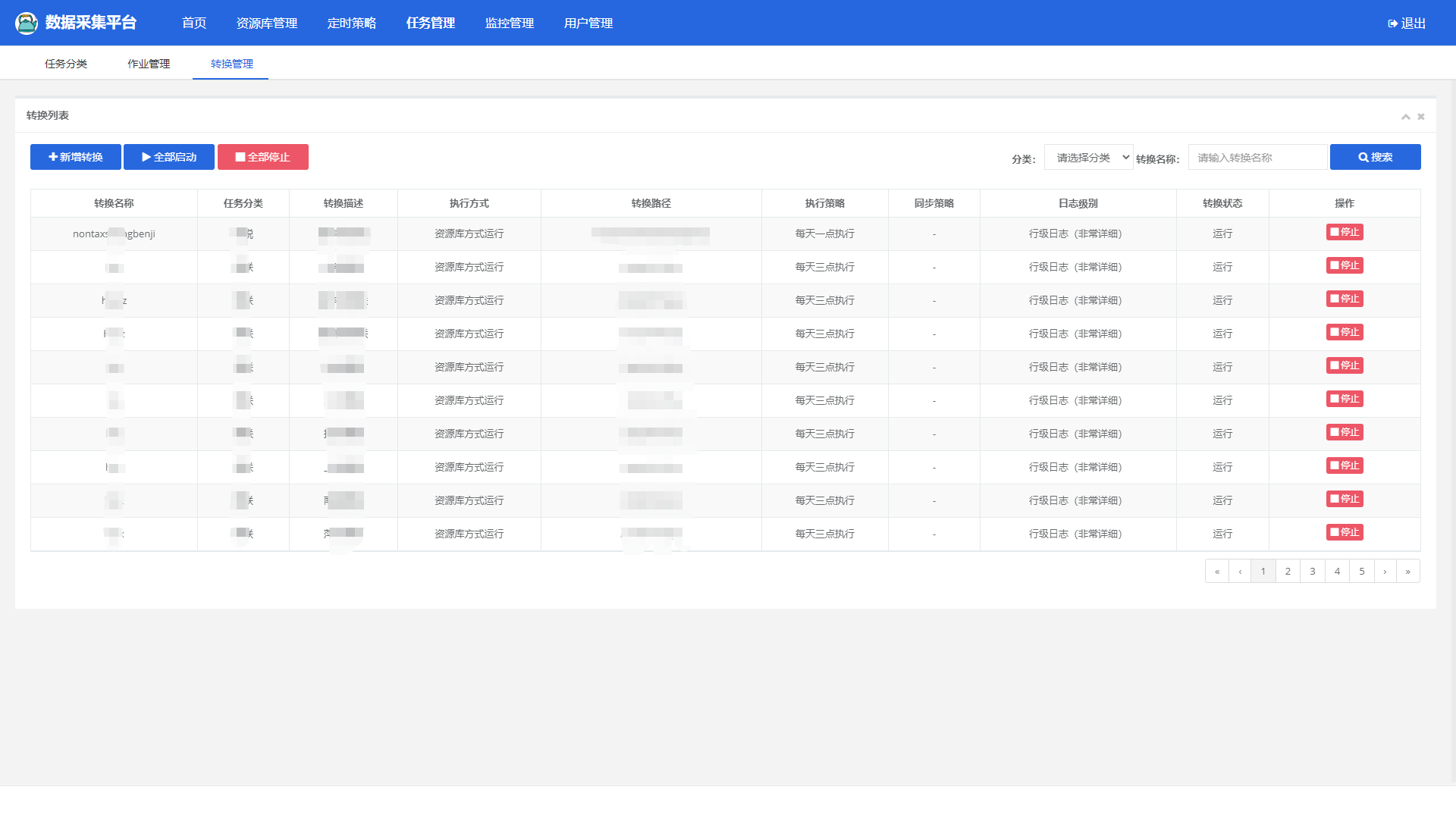Switch to the 作业管理 tab
Viewport: 1456px width, 818px height.
(x=149, y=64)
